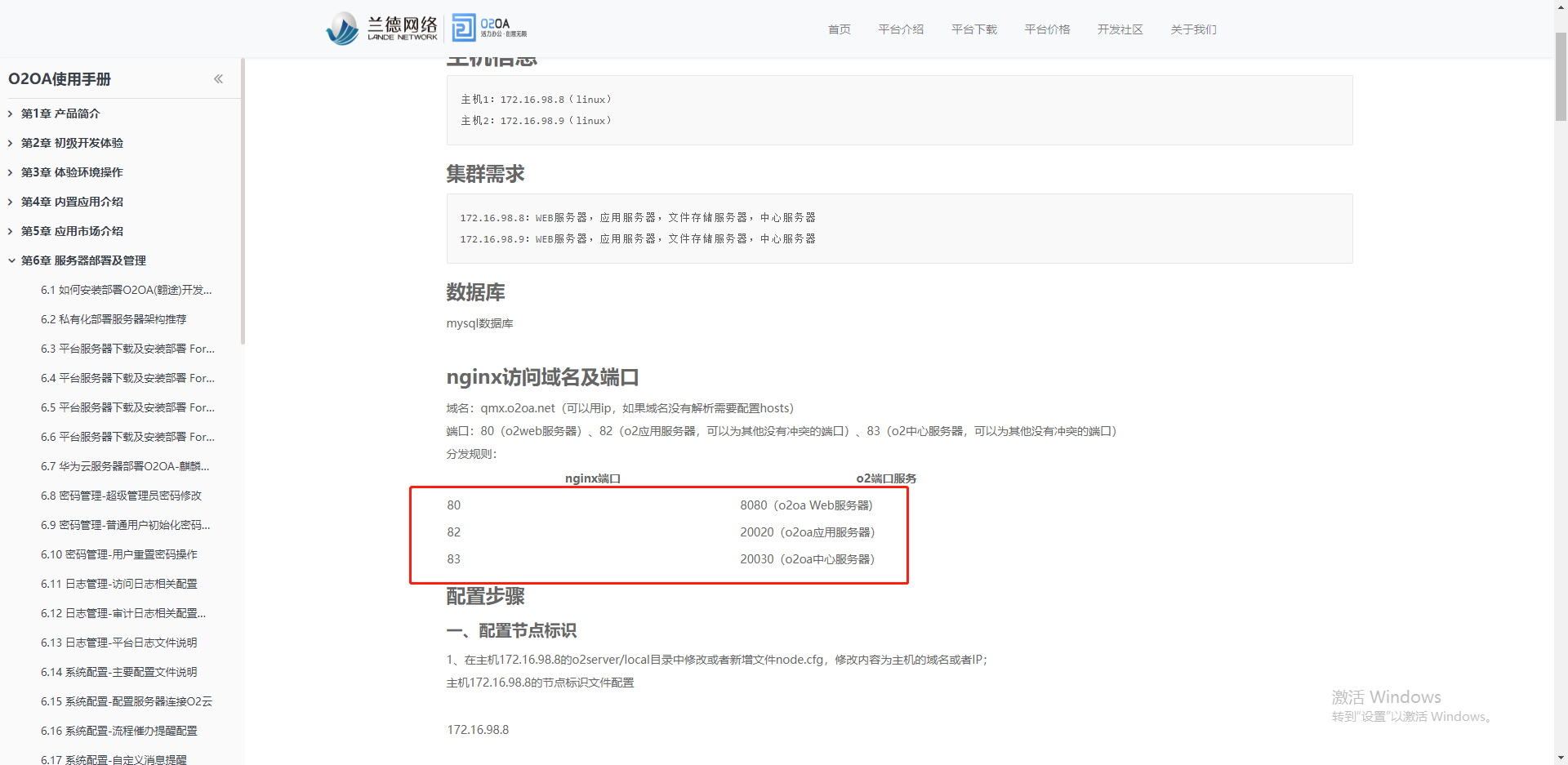Image resolution: width=1568 pixels, height=765 pixels.
Task: Open section 6.11 访问日志相关配置
Action: [x=119, y=584]
